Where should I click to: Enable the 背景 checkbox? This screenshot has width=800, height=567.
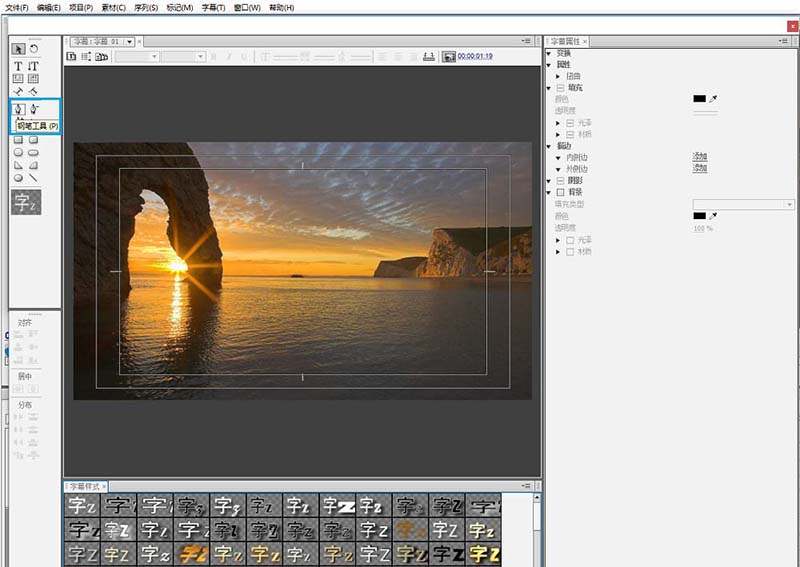click(560, 192)
